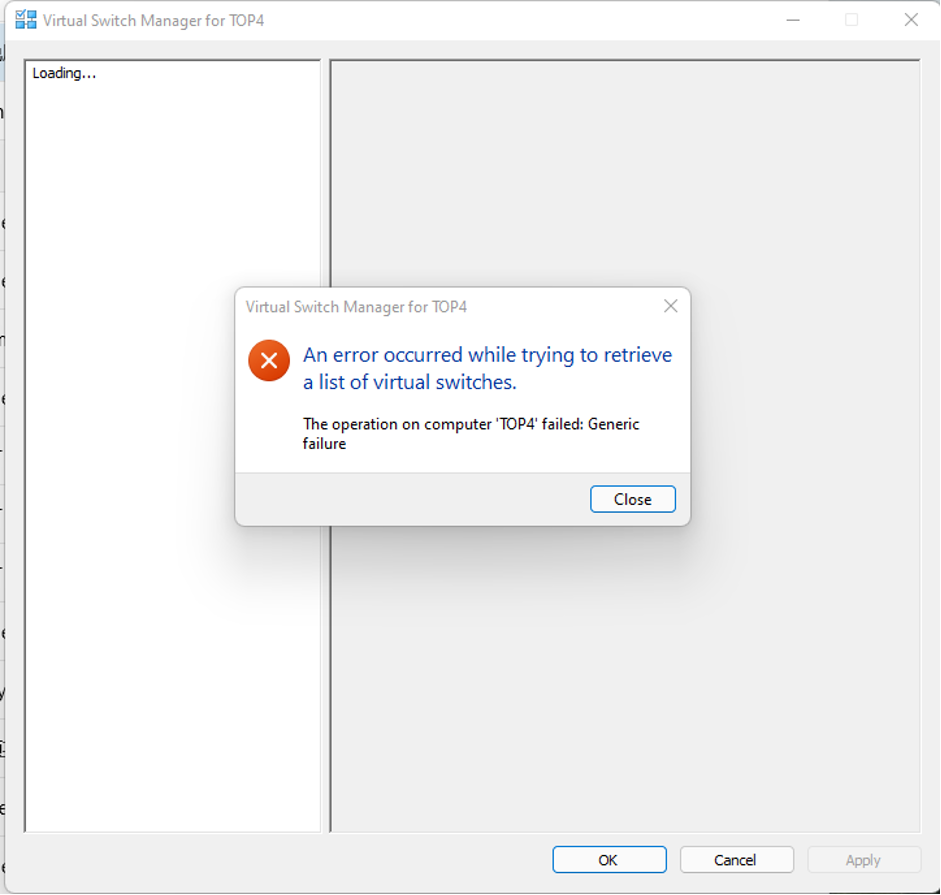
Task: Click the grayed-out Apply button
Action: pyautogui.click(x=863, y=859)
